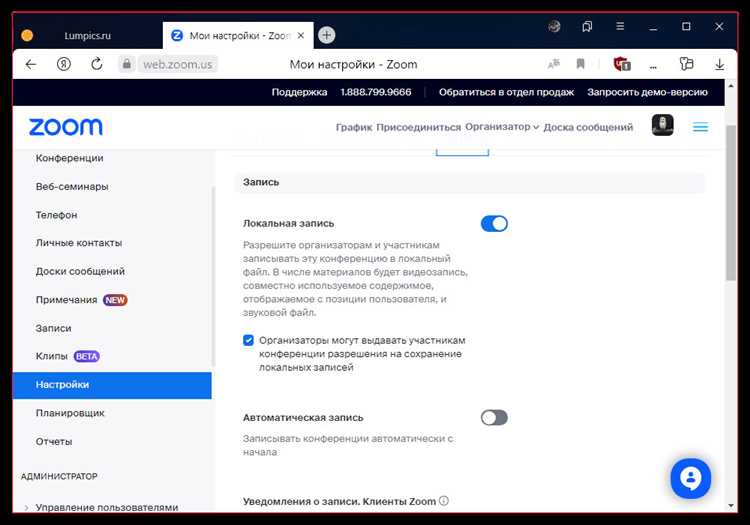Click the page scrollbar up arrow
This screenshot has height=525, width=750.
[730, 86]
